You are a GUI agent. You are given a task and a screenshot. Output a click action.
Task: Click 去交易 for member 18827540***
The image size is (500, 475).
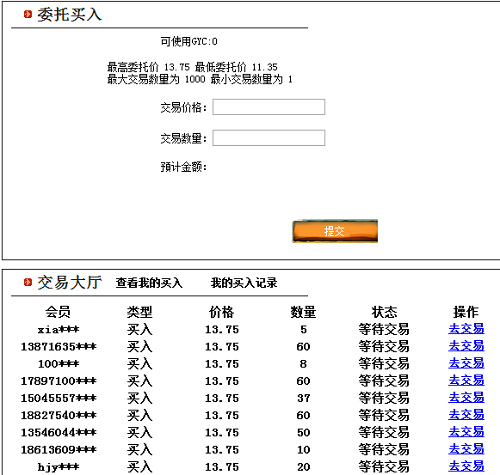pos(466,415)
